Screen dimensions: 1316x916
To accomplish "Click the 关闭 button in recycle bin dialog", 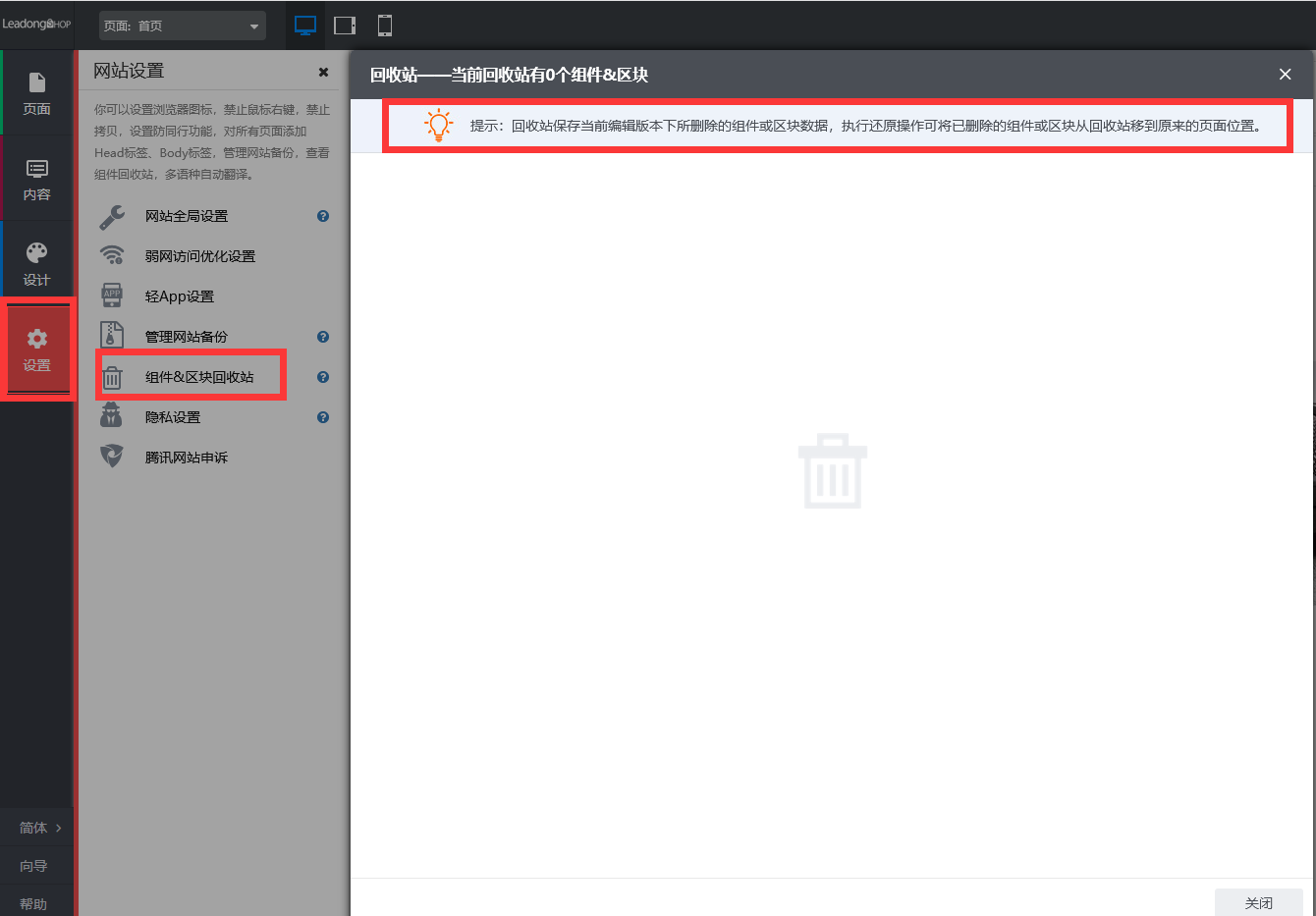I will [x=1258, y=902].
